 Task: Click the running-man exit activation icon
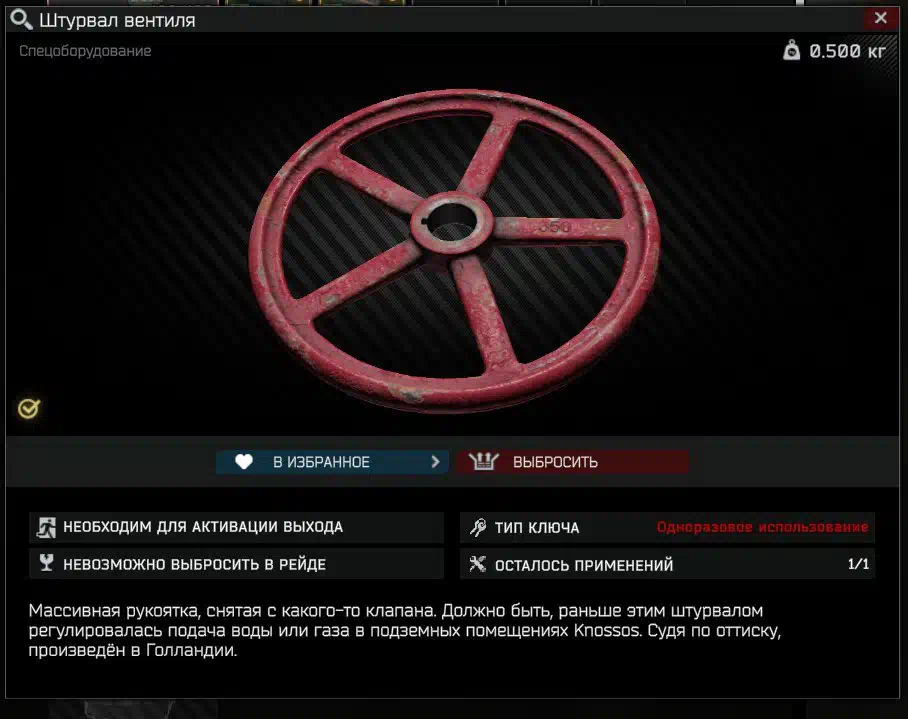point(46,527)
